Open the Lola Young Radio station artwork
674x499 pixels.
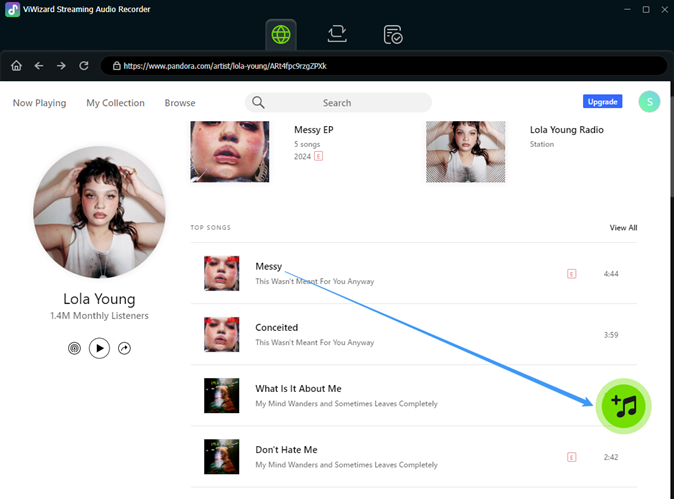click(466, 151)
